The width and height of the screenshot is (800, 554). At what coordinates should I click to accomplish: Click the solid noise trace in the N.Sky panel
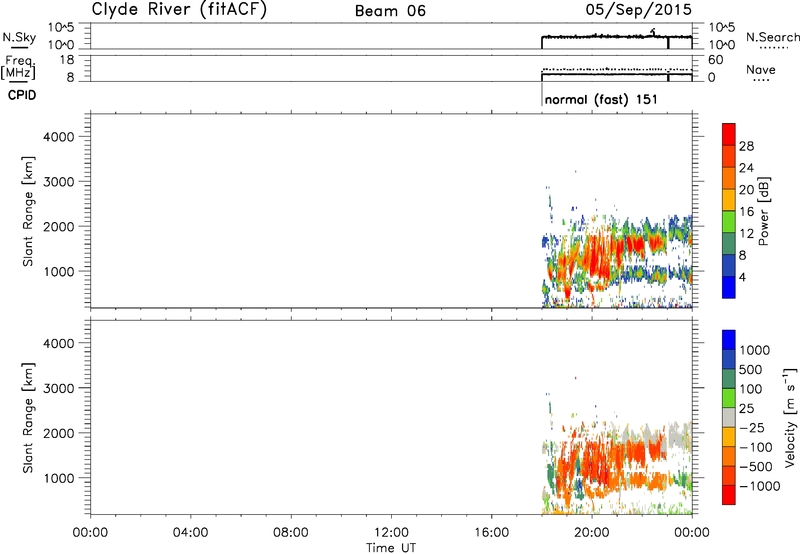point(616,37)
